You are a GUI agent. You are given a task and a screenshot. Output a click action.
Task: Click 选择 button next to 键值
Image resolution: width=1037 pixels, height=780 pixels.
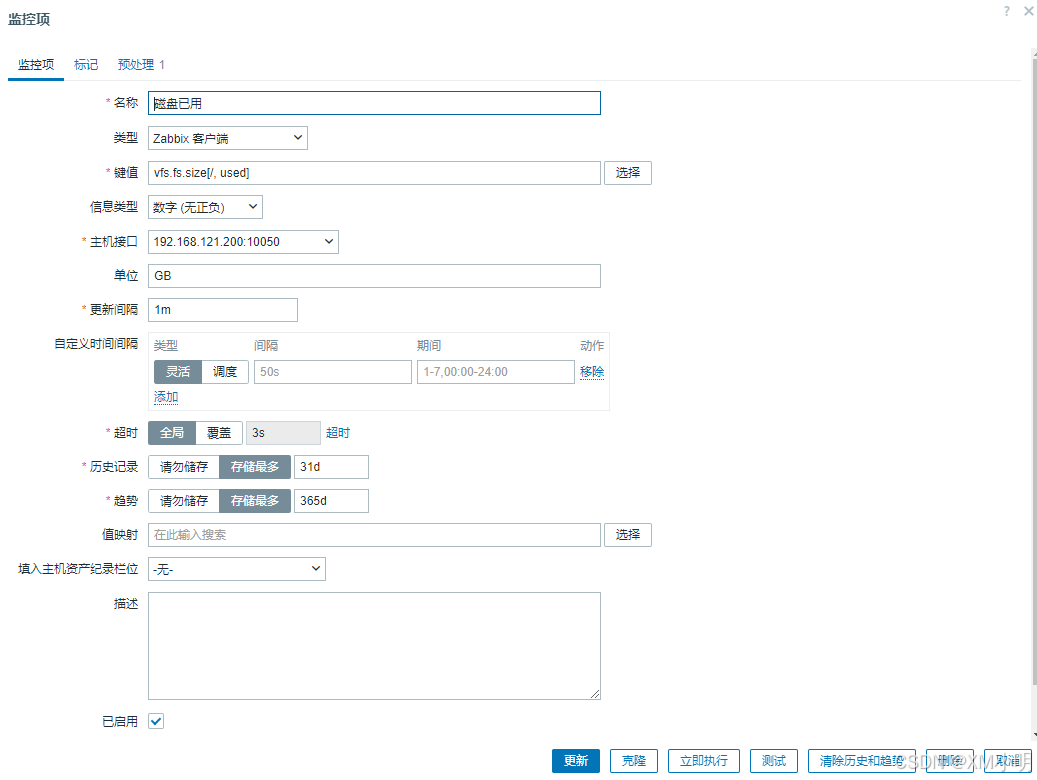tap(628, 173)
